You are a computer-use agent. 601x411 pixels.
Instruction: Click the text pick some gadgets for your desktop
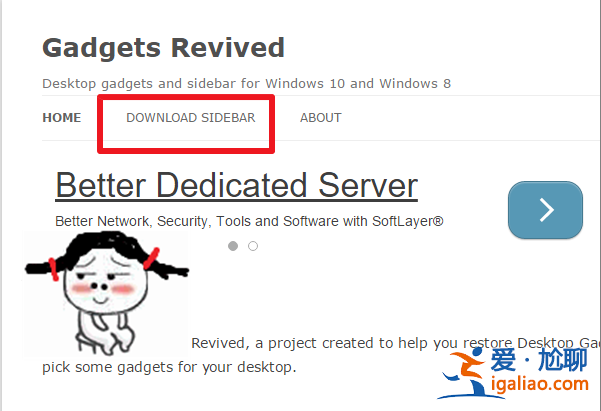click(169, 367)
